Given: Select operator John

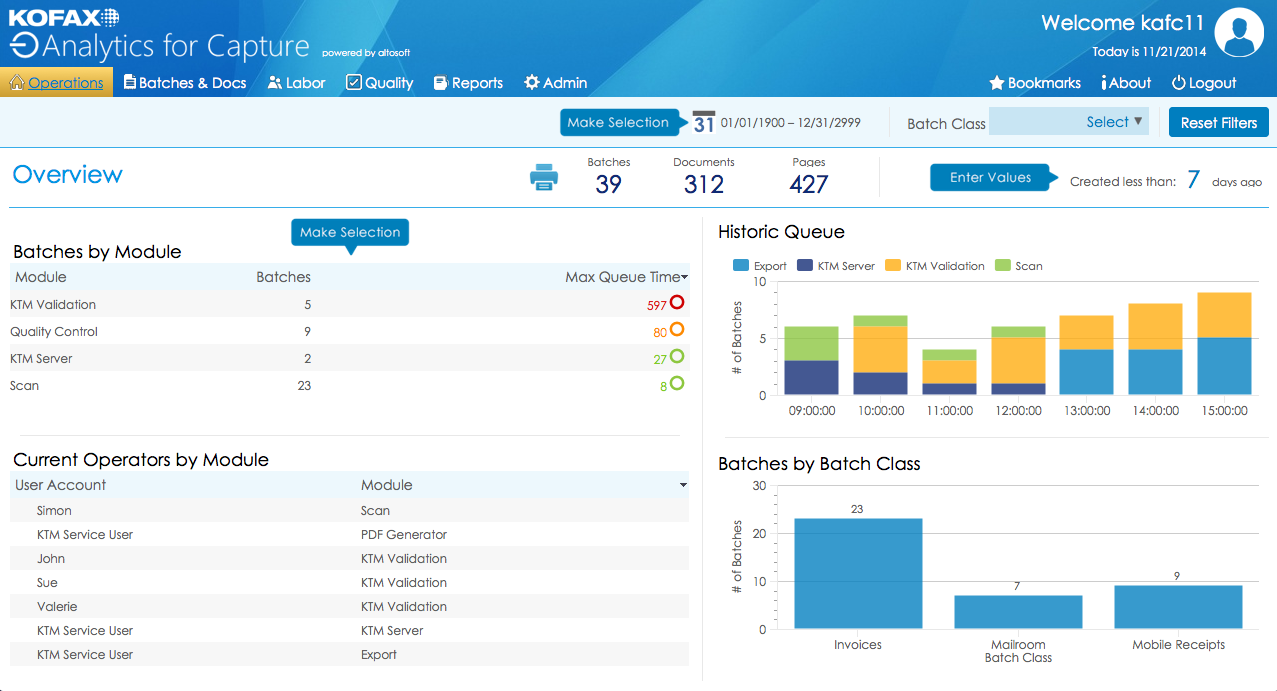Looking at the screenshot, I should point(51,558).
